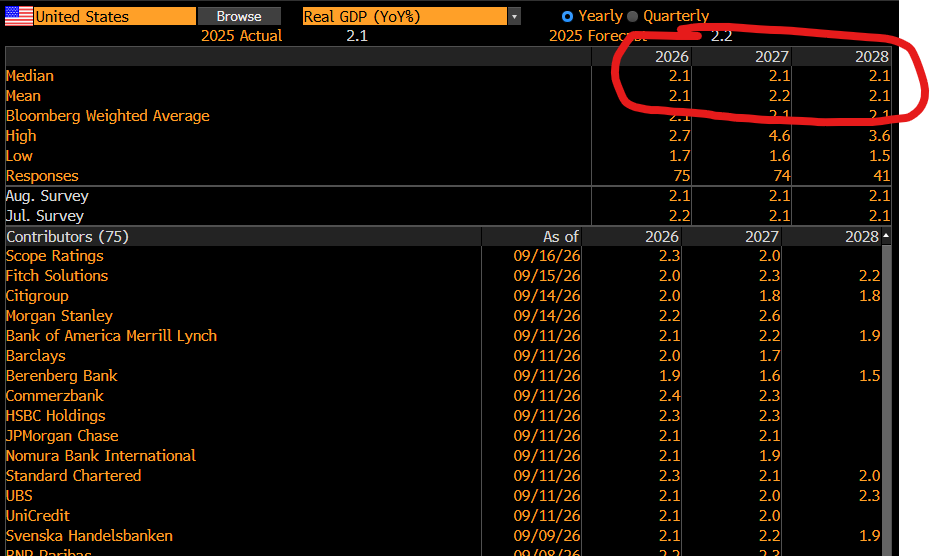This screenshot has width=931, height=556.
Task: Click the Median row label
Action: click(x=30, y=76)
